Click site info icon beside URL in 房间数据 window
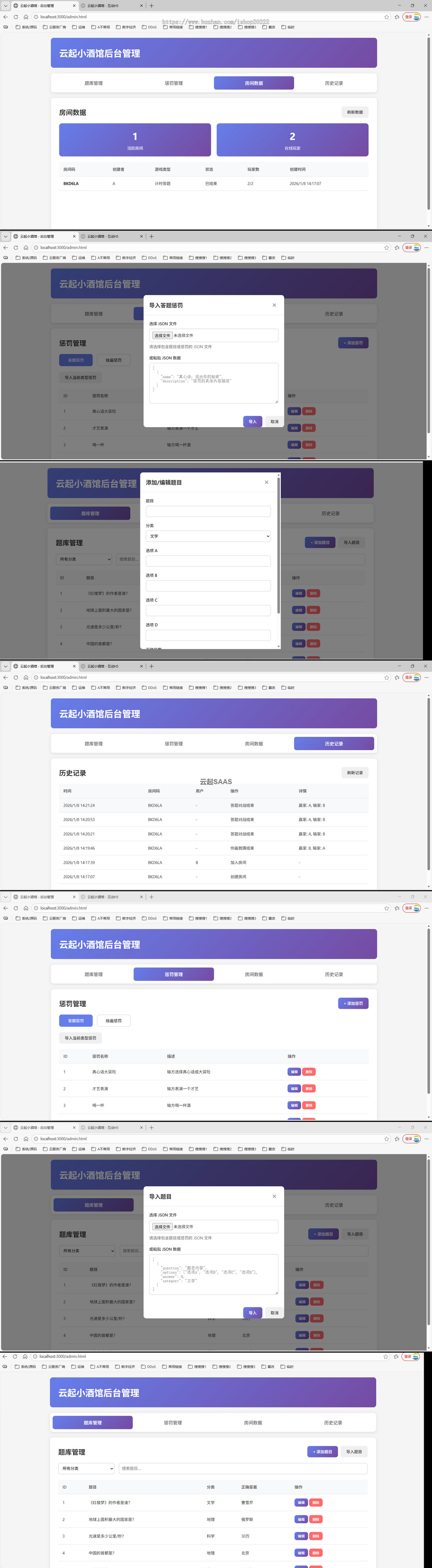This screenshot has width=432, height=1568. tap(36, 17)
